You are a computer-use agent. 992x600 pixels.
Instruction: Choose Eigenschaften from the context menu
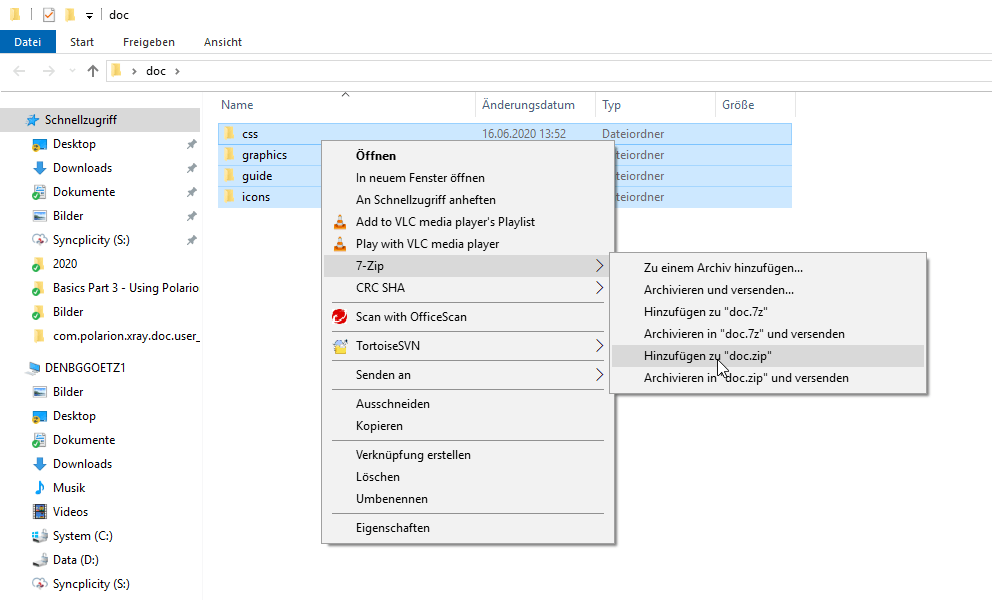pyautogui.click(x=393, y=528)
